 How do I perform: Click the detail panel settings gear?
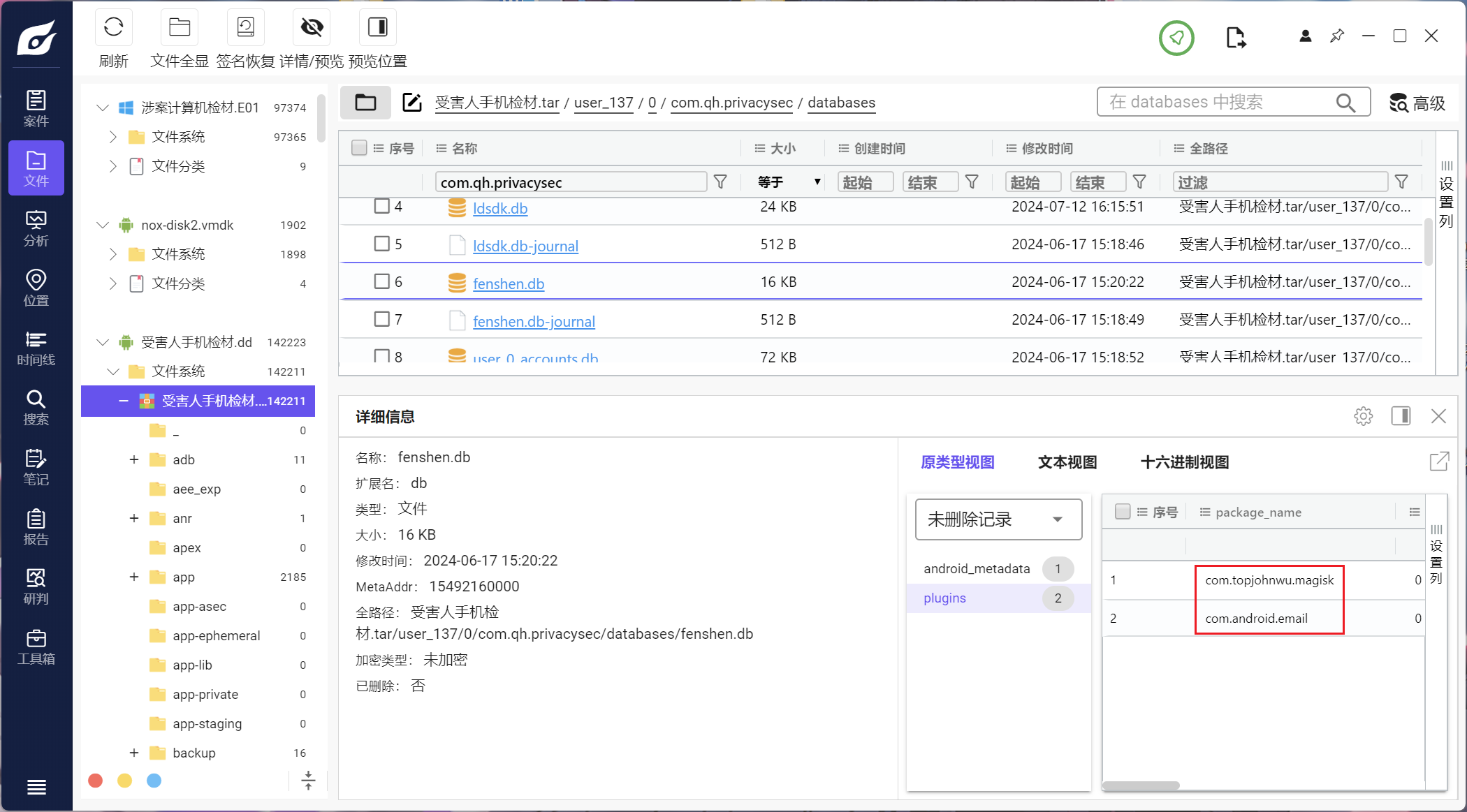coord(1363,416)
